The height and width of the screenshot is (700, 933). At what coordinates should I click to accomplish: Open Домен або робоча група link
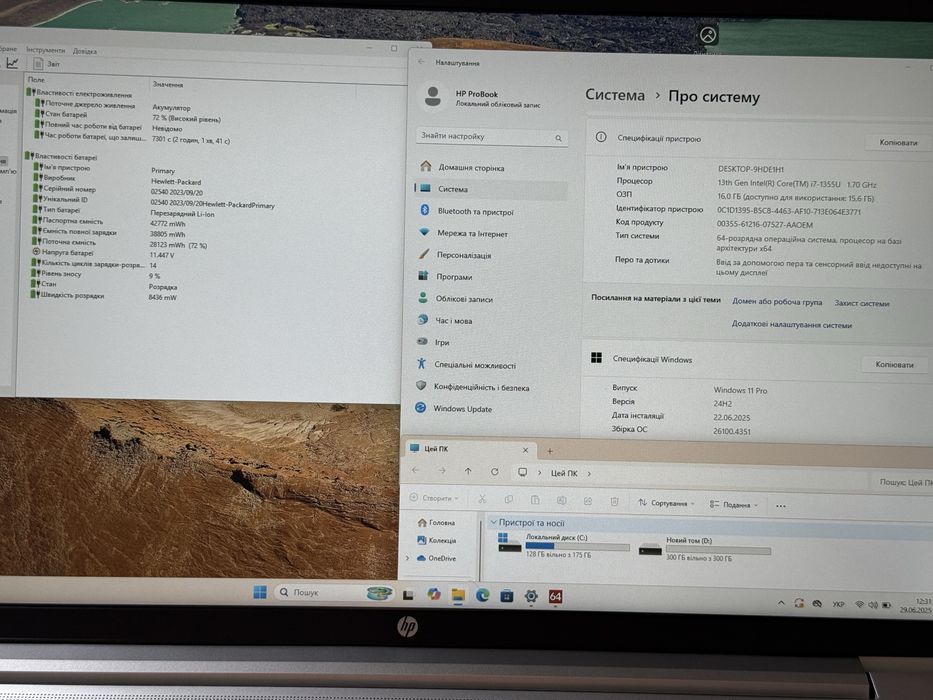coord(777,302)
